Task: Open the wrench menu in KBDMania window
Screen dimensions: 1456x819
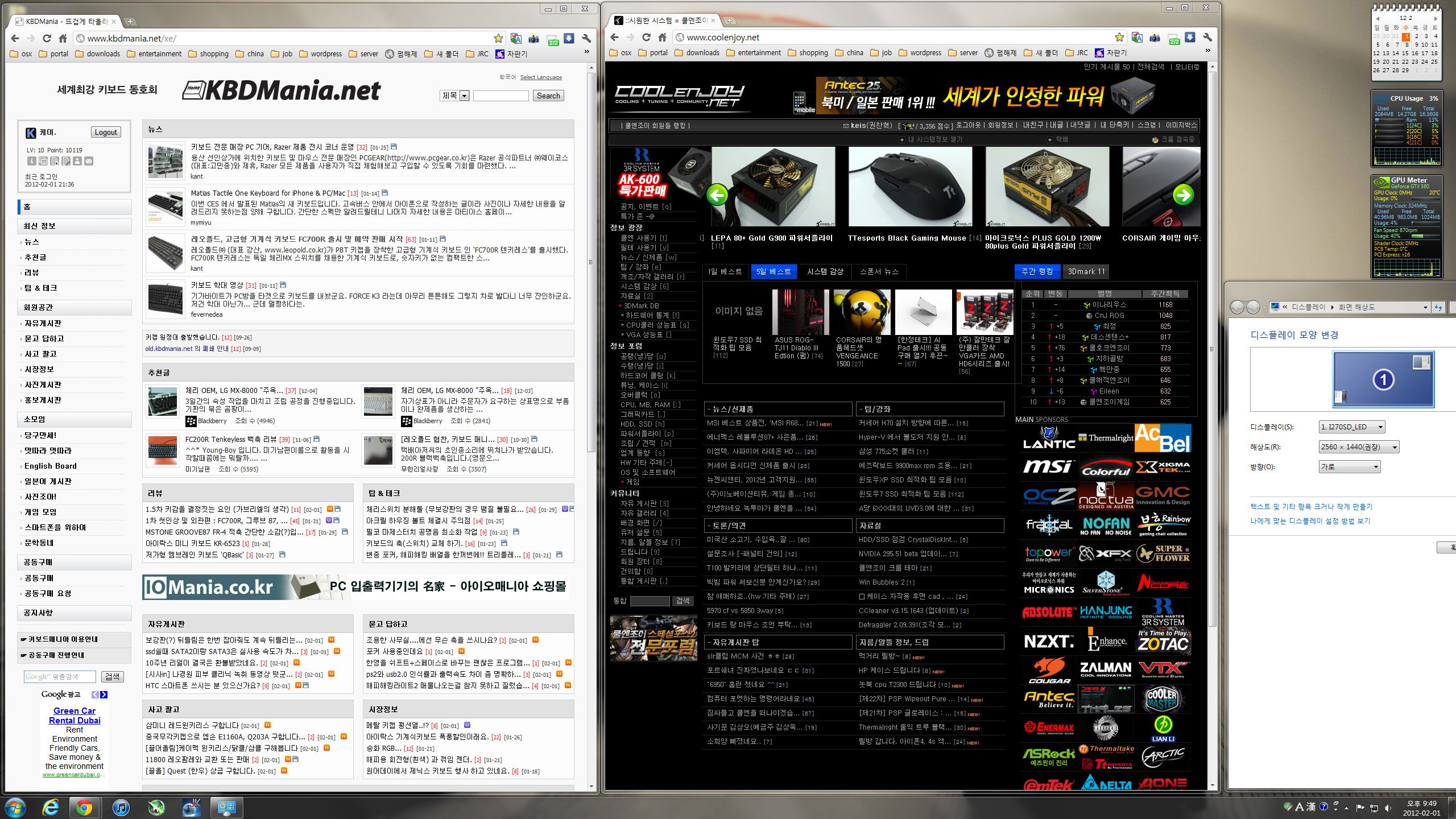Action: 586,38
